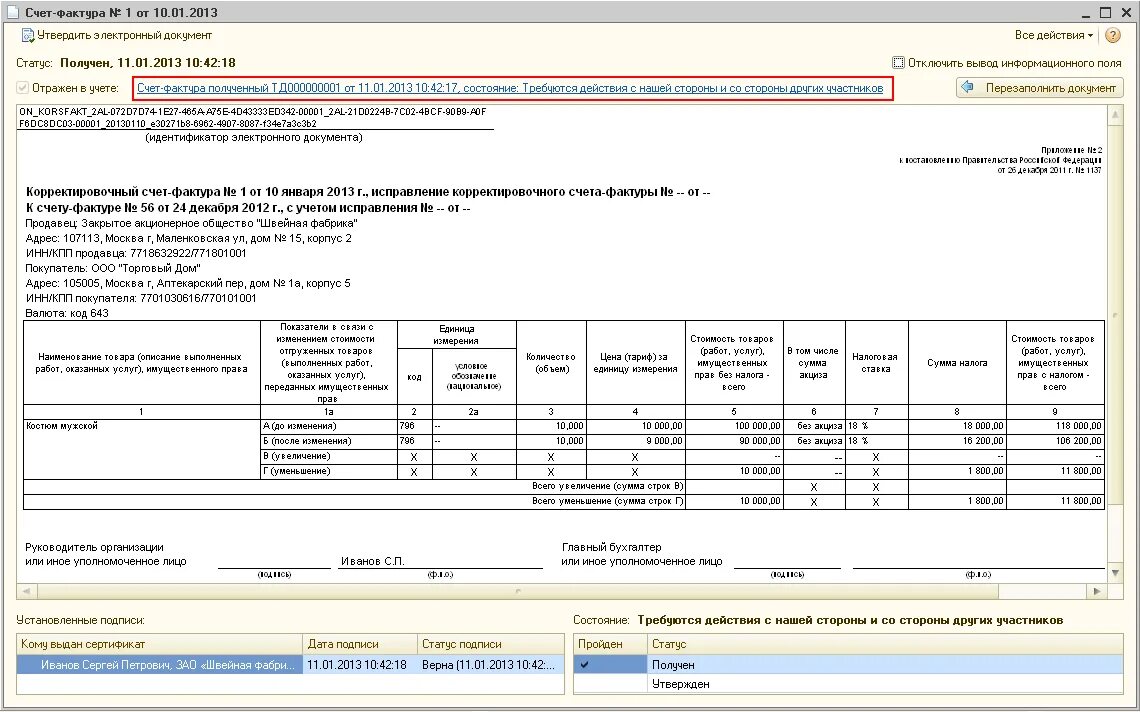The width and height of the screenshot is (1140, 712).
Task: Click the Пройден column header
Action: [610, 644]
